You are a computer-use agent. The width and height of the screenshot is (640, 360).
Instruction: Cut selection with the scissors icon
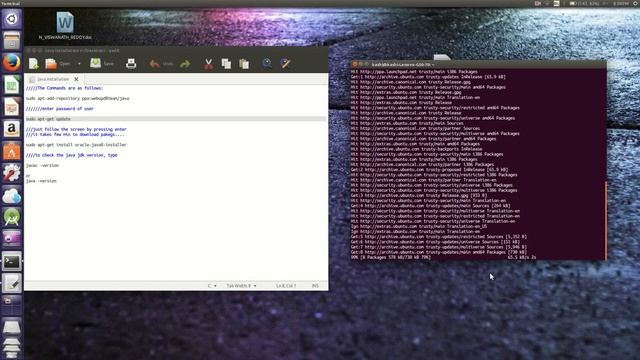tap(208, 64)
